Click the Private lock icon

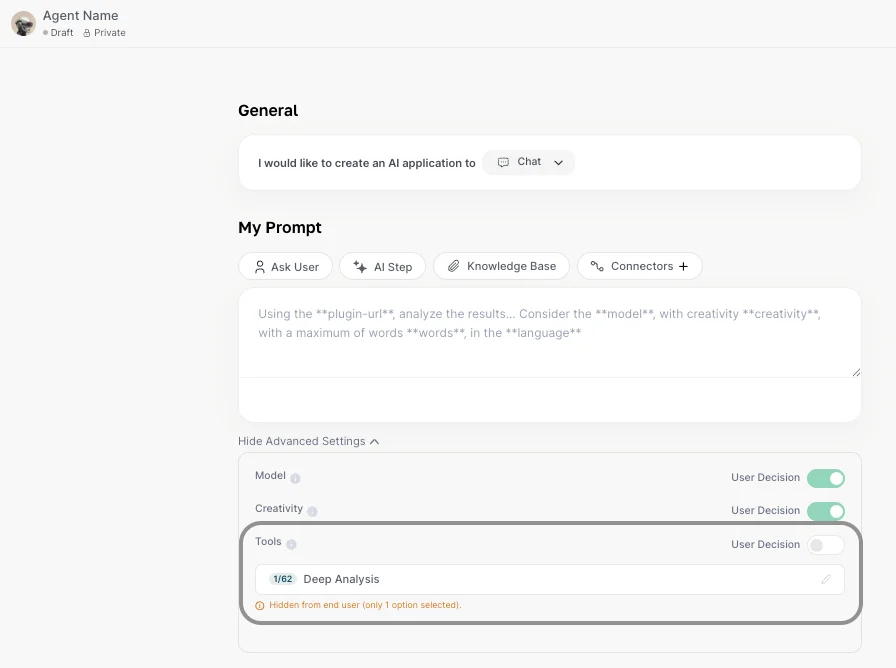[x=87, y=33]
